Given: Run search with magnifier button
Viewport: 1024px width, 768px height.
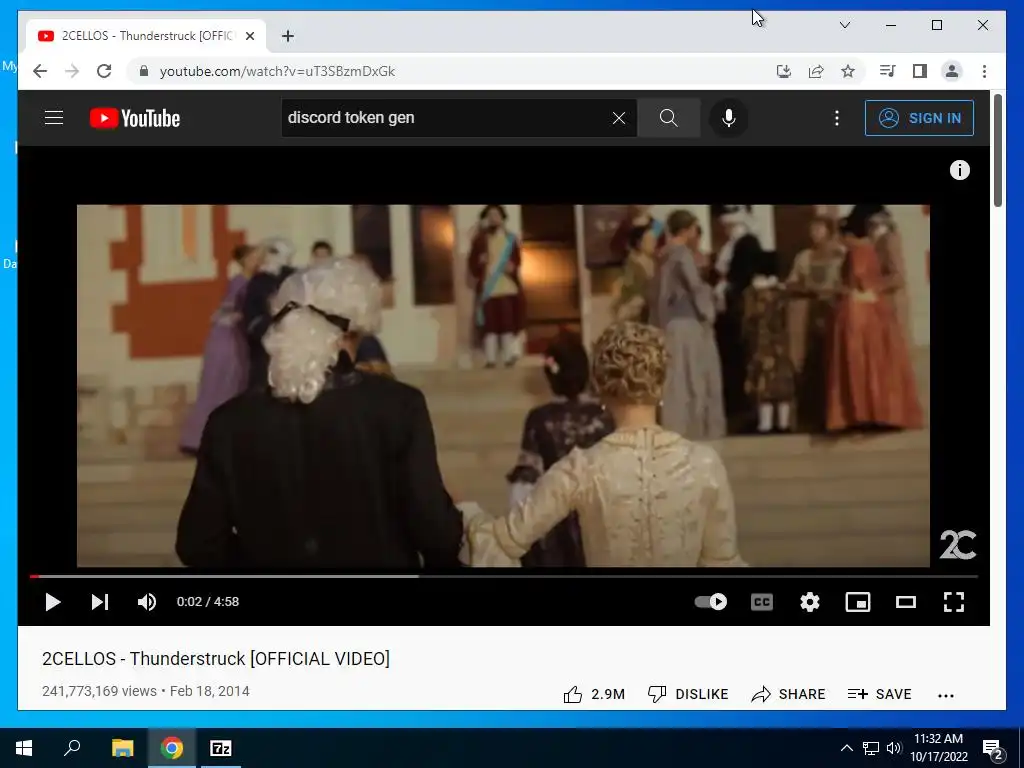Looking at the screenshot, I should coord(669,118).
